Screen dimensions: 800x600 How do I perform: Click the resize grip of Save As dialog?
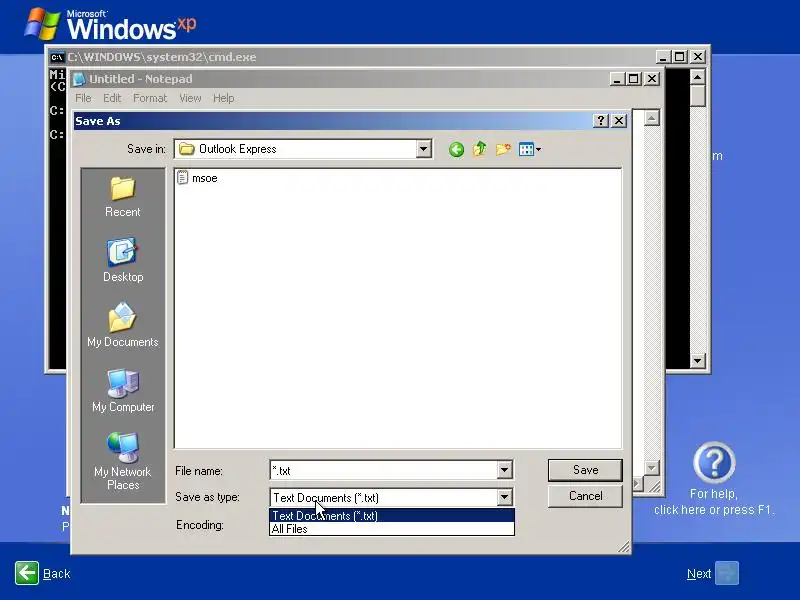(623, 547)
